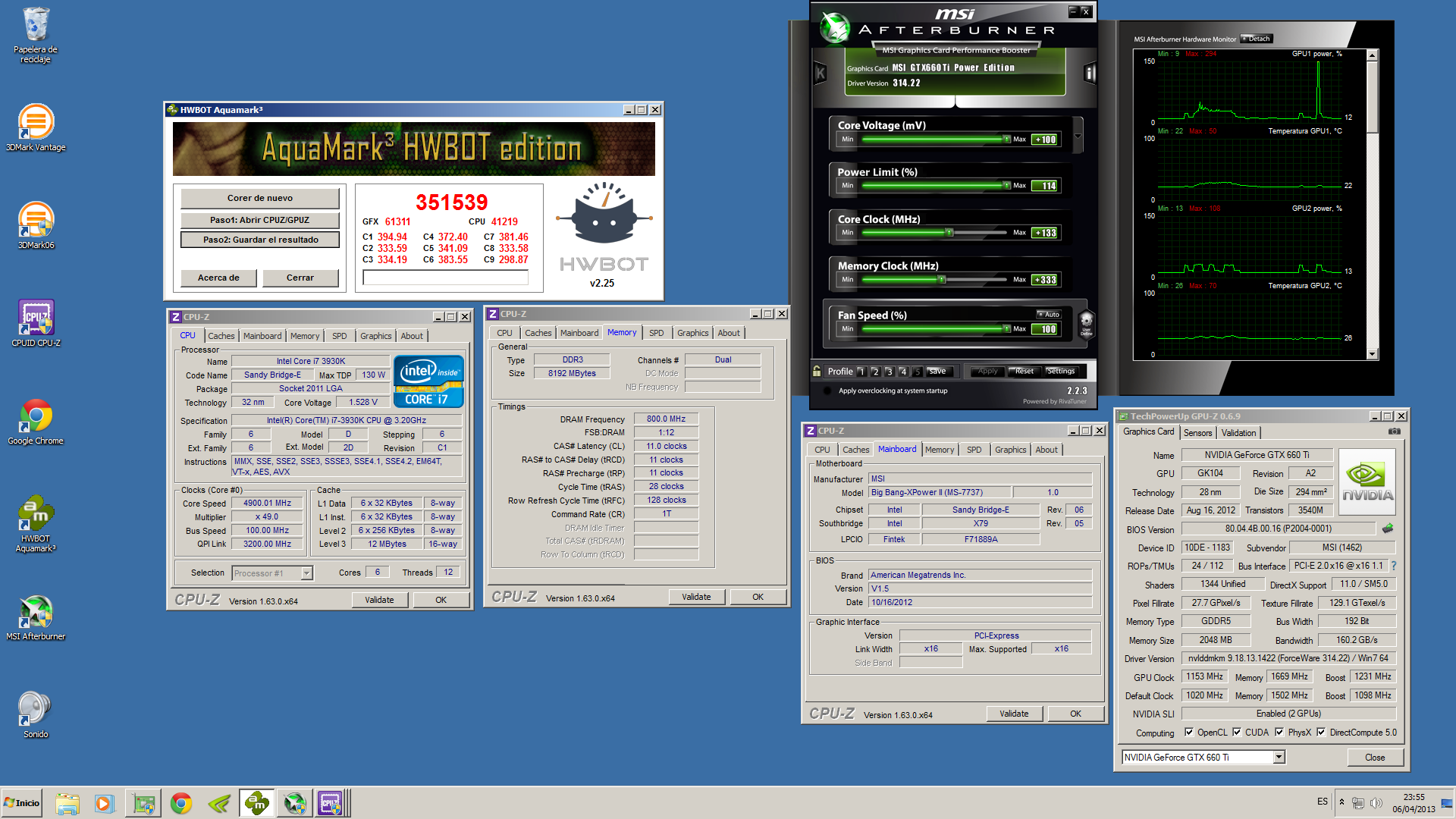Click Close button in GPU-Z

(x=1375, y=758)
